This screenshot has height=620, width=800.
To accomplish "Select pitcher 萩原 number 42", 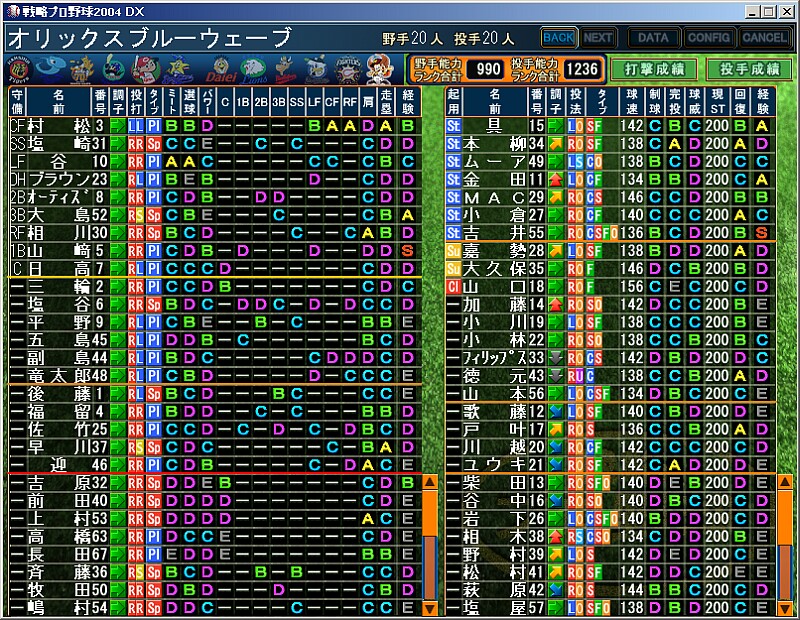I will click(610, 590).
